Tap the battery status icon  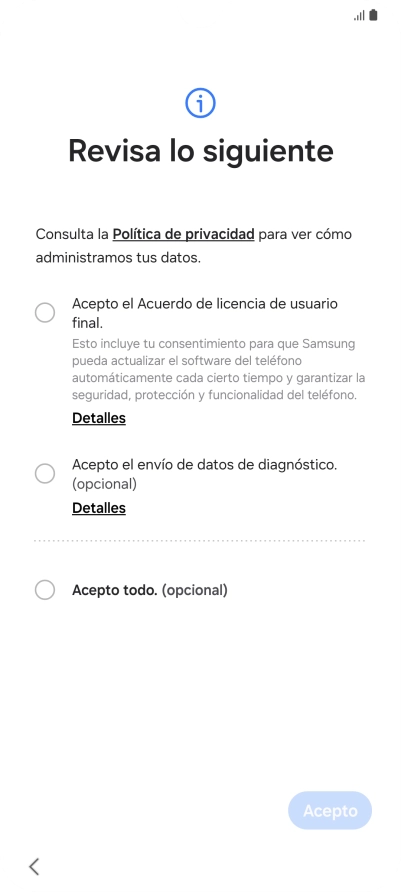click(x=373, y=15)
